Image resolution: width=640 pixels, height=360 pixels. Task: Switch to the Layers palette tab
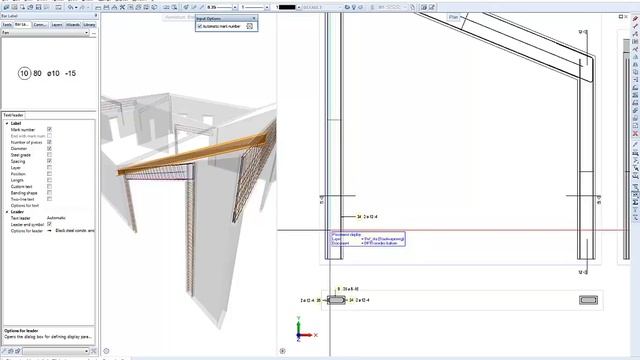[x=57, y=25]
